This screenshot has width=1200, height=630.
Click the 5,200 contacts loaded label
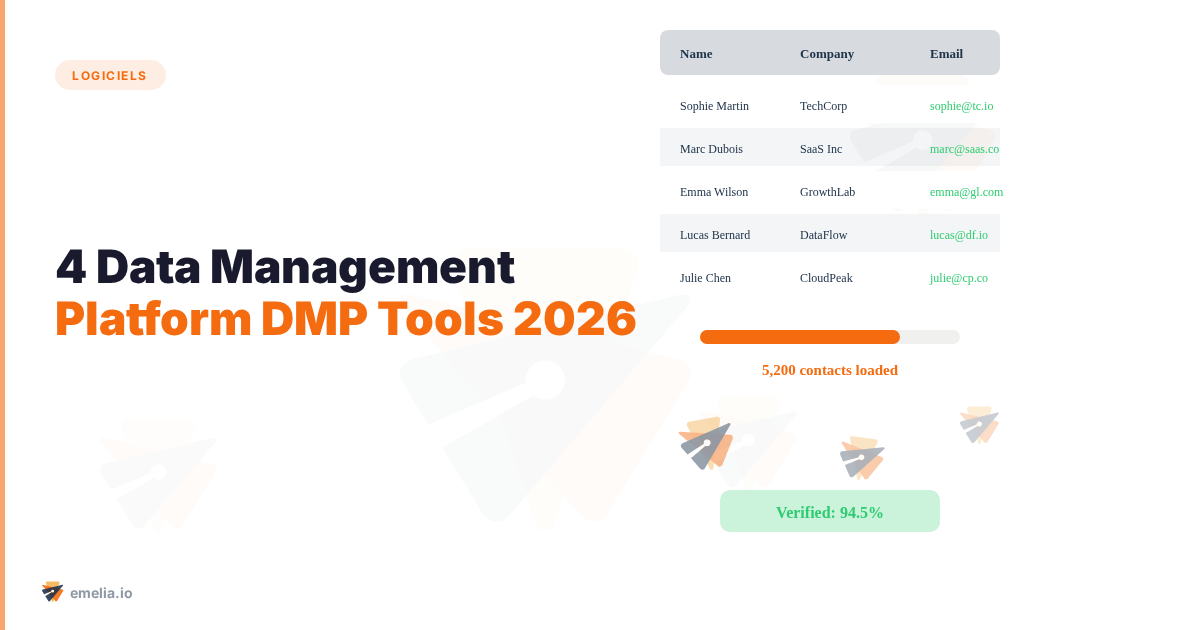click(x=829, y=370)
